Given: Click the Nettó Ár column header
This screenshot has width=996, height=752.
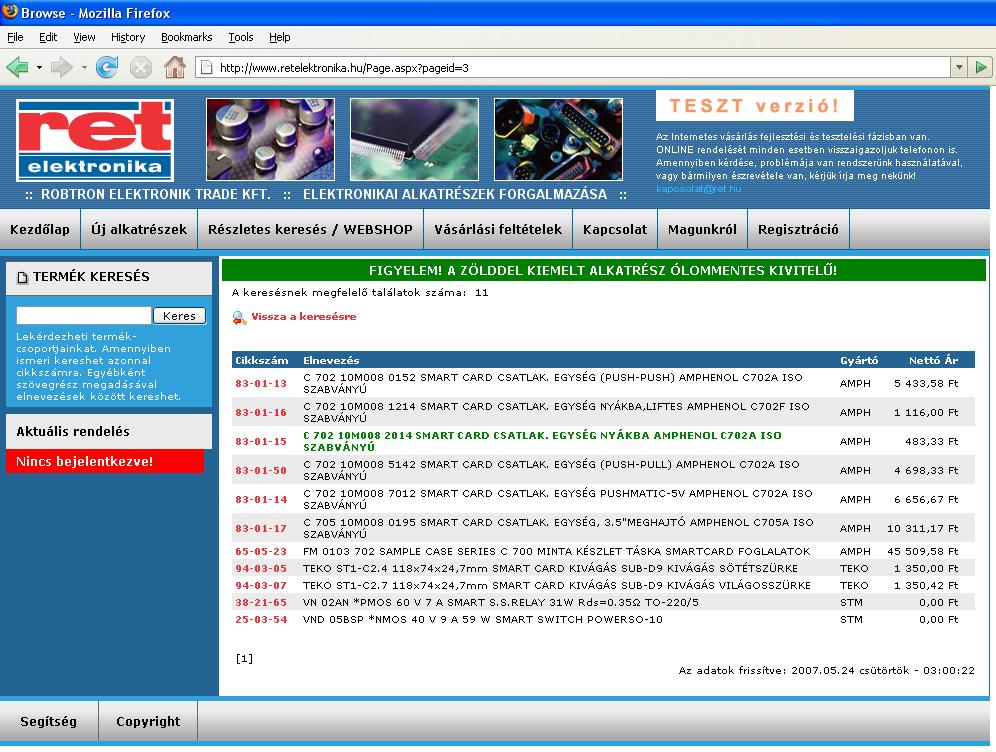Looking at the screenshot, I should pyautogui.click(x=933, y=360).
